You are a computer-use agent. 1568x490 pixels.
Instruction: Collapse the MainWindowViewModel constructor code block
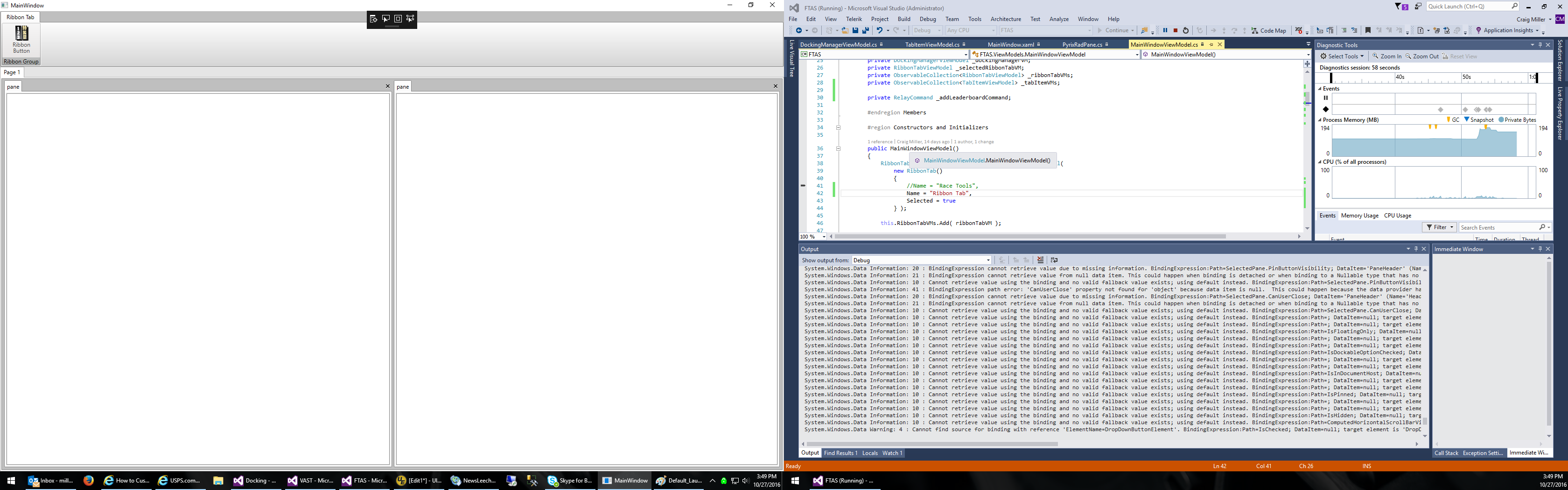[x=838, y=148]
